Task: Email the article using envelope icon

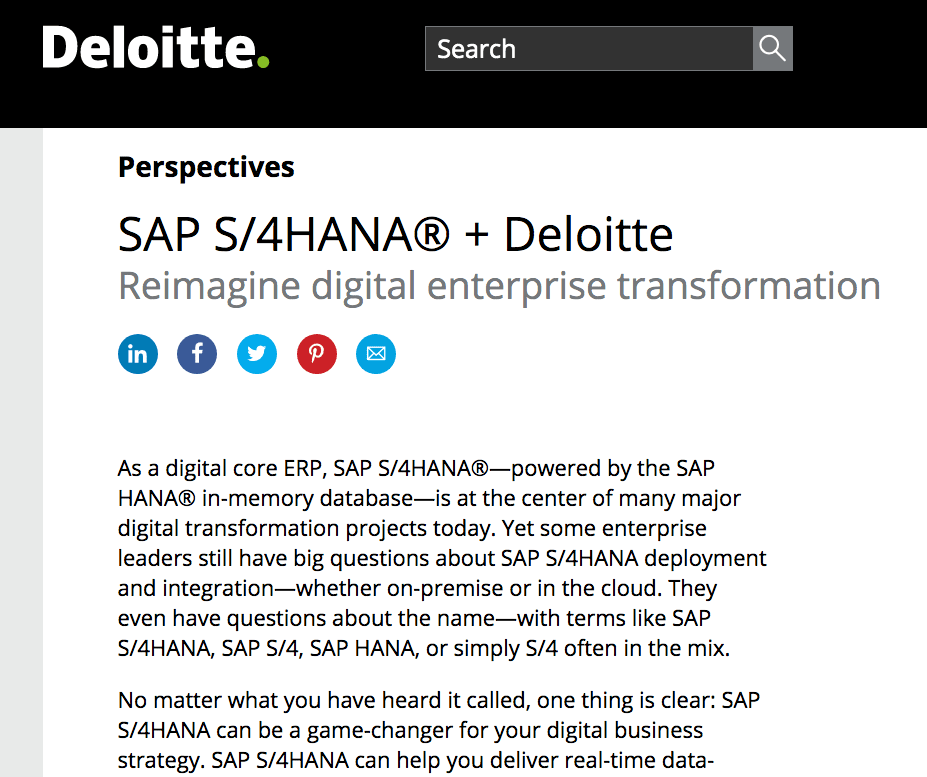Action: [x=375, y=354]
